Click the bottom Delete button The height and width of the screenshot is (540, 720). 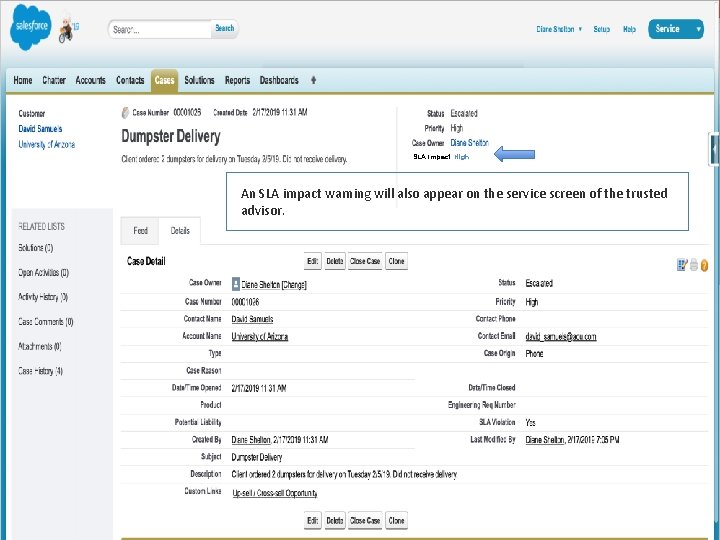(335, 521)
